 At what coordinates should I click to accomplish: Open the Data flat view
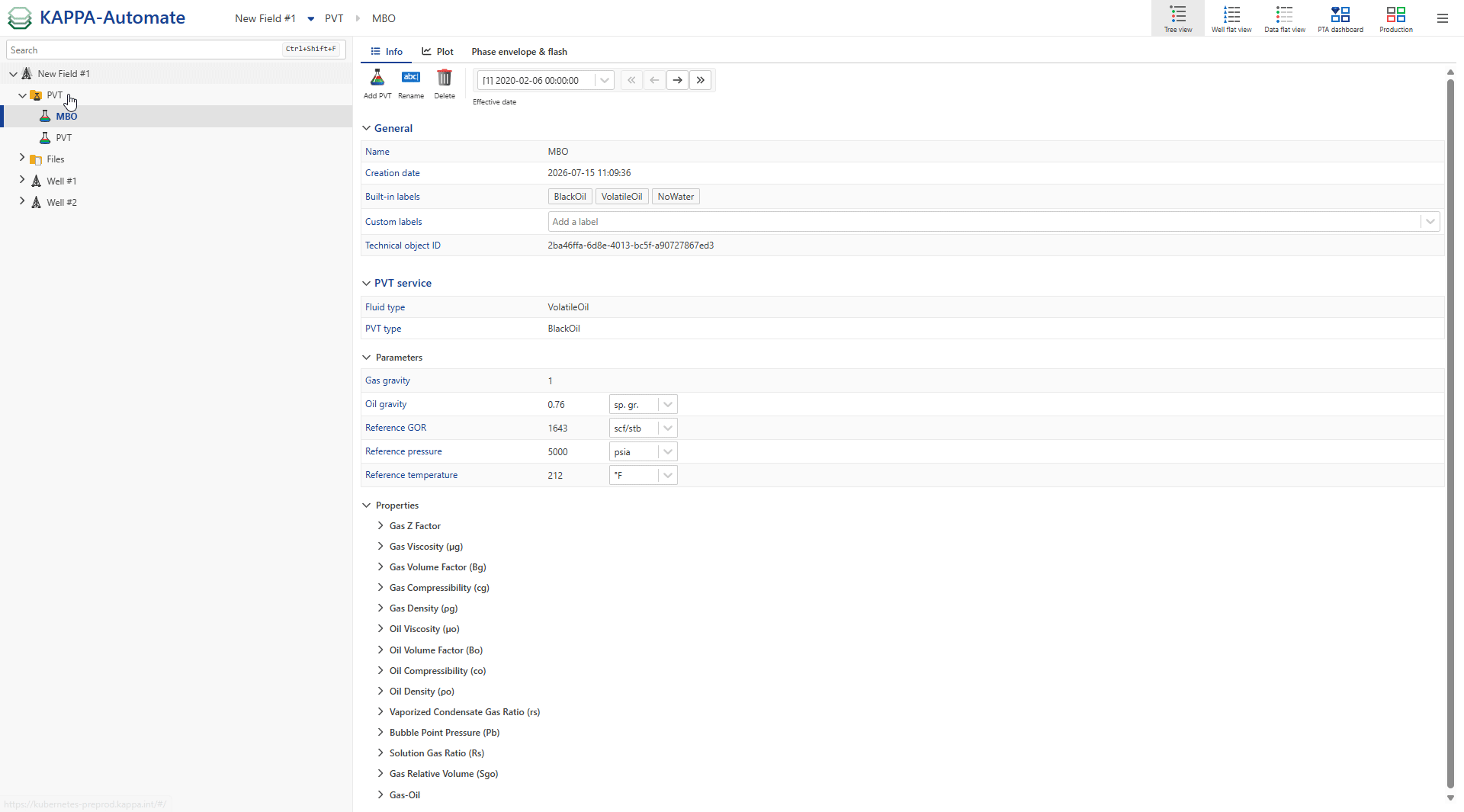click(x=1285, y=18)
